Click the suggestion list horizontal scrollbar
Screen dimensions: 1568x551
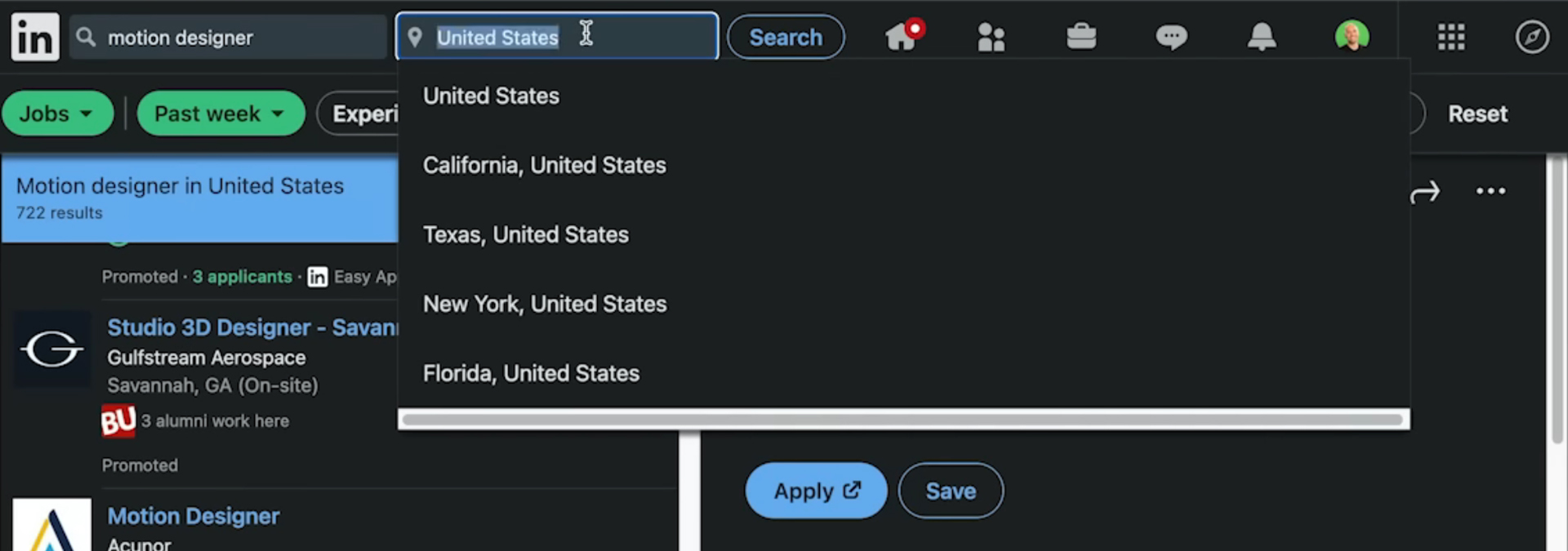tap(903, 420)
